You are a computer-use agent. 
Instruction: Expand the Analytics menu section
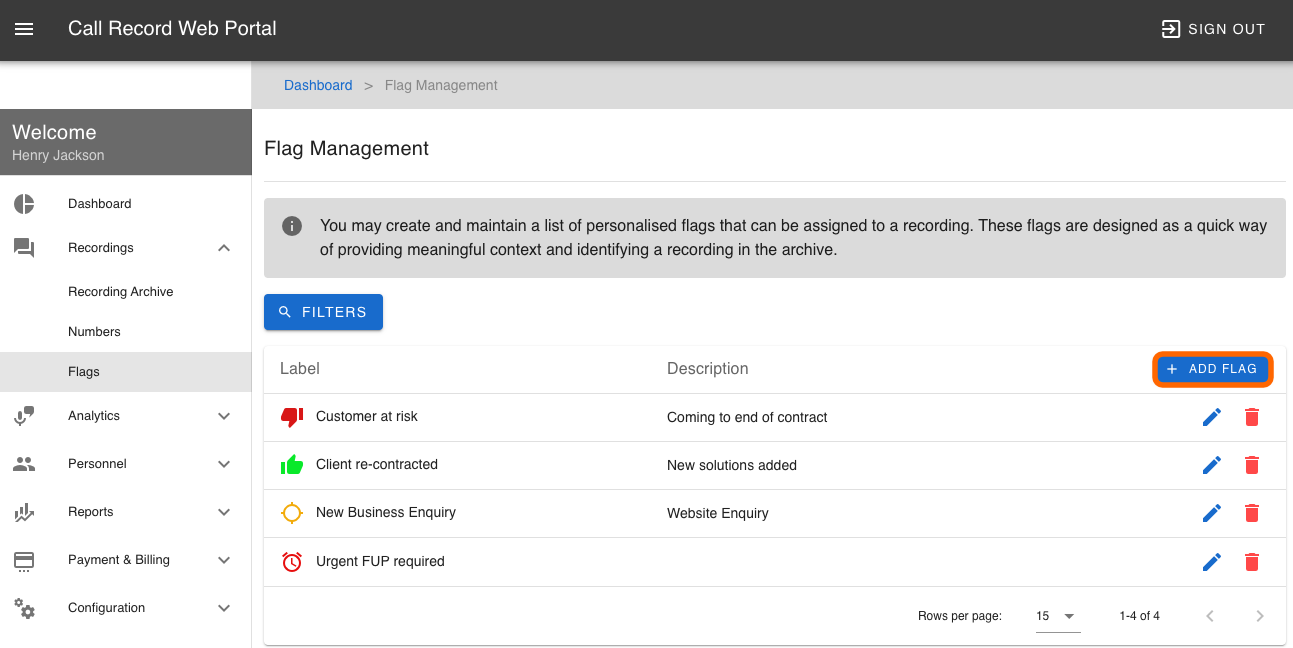pyautogui.click(x=224, y=416)
